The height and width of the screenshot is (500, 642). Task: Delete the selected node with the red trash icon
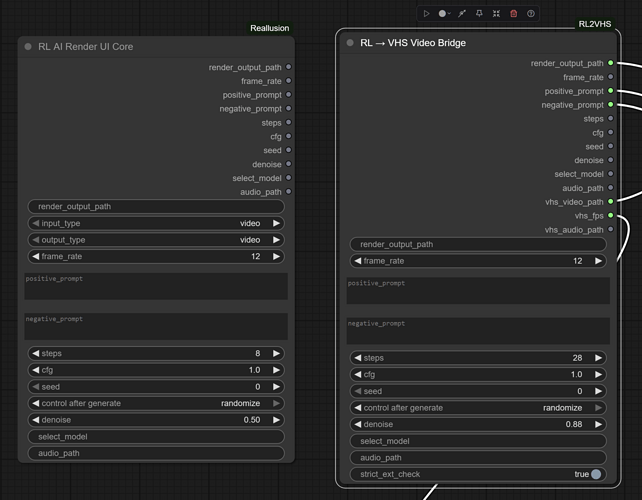(513, 14)
